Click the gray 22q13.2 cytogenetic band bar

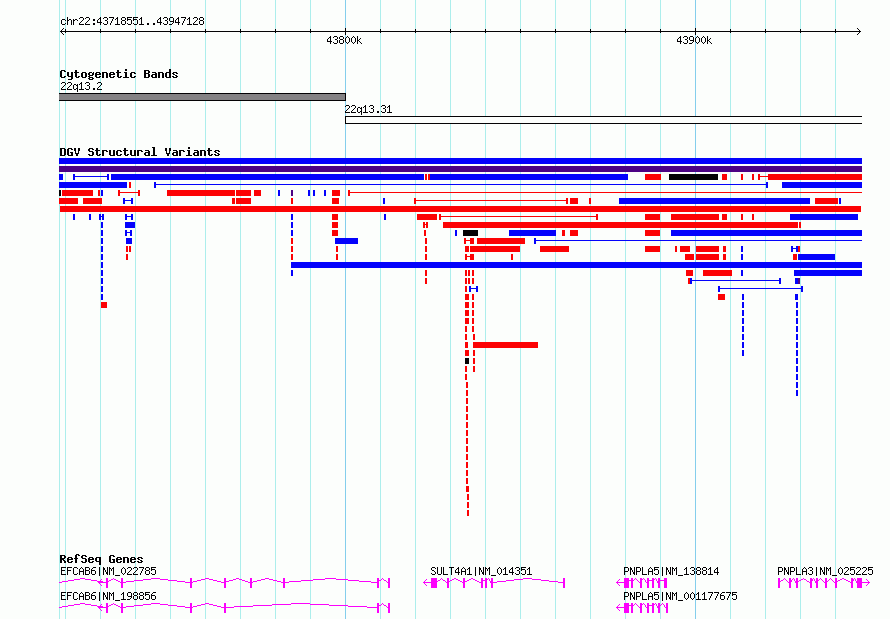coord(202,97)
